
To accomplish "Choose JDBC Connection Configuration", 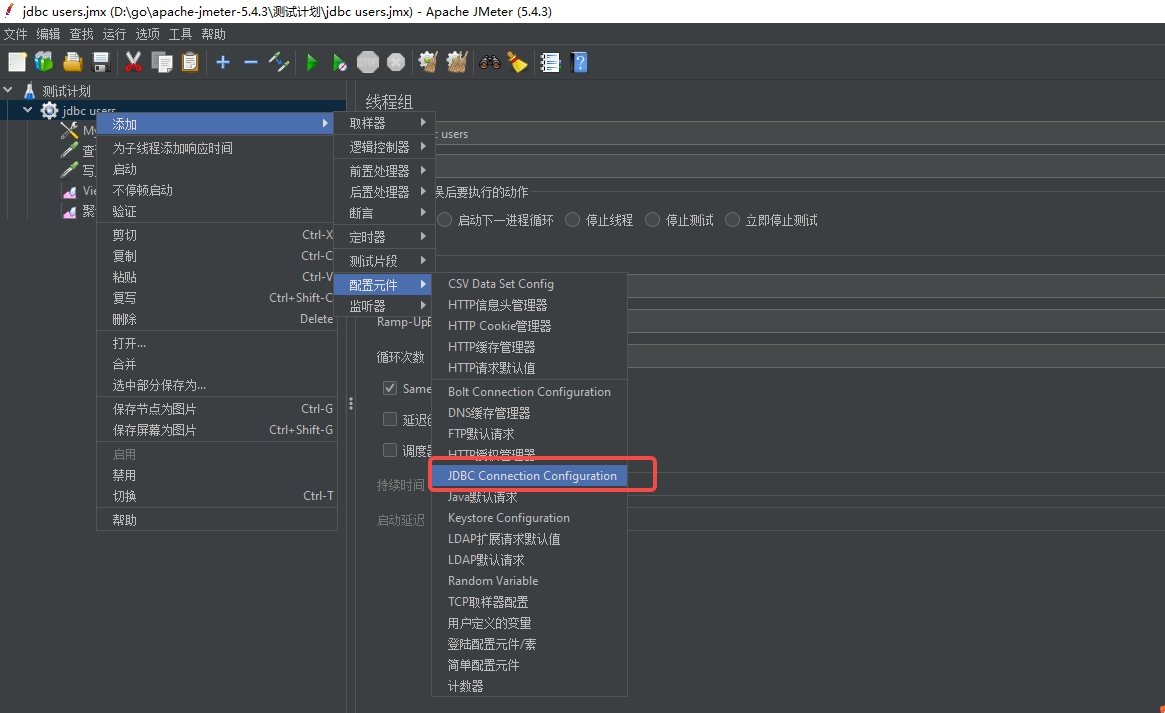I will 529,475.
